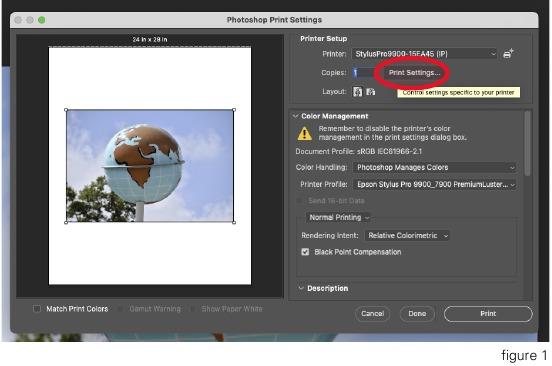This screenshot has width=552, height=366.
Task: Select portrait layout orientation icon
Action: (x=357, y=92)
